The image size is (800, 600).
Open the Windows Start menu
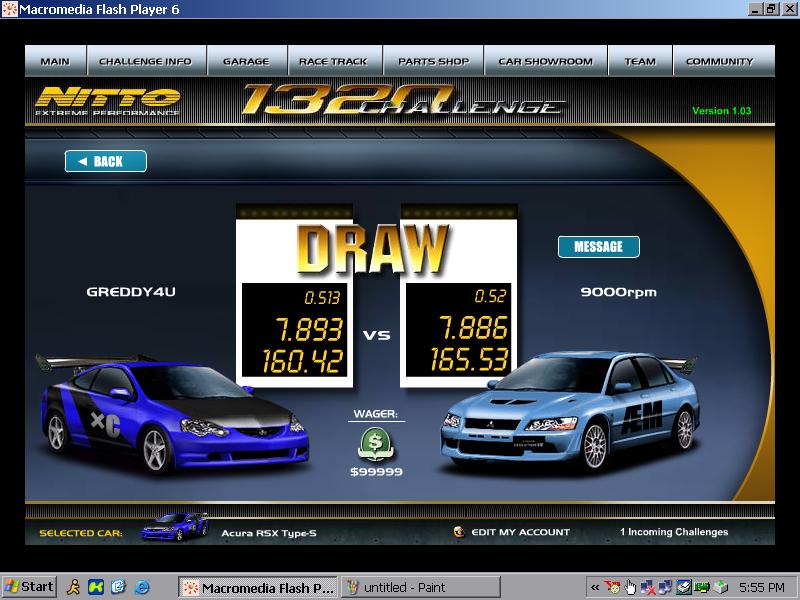pos(29,587)
